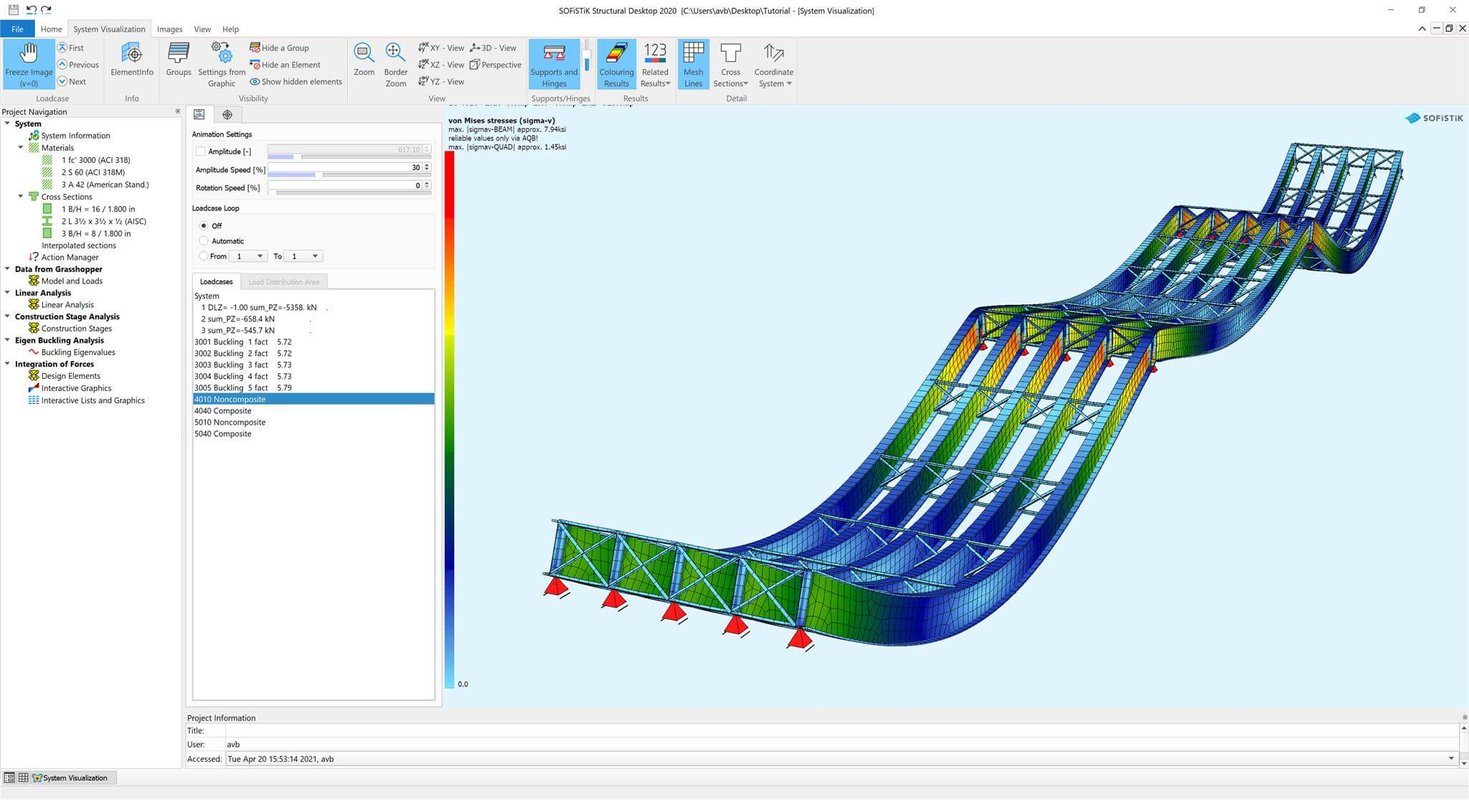Open Coordinate System dropdown
1469x800 pixels.
[x=774, y=65]
